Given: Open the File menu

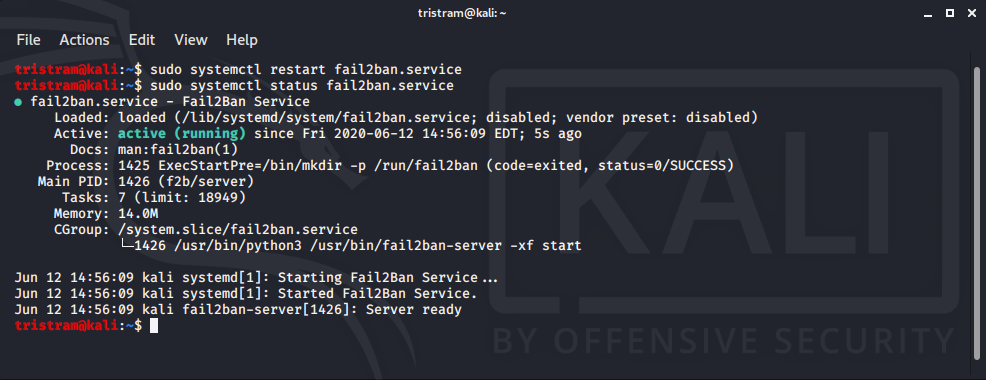Looking at the screenshot, I should point(28,40).
